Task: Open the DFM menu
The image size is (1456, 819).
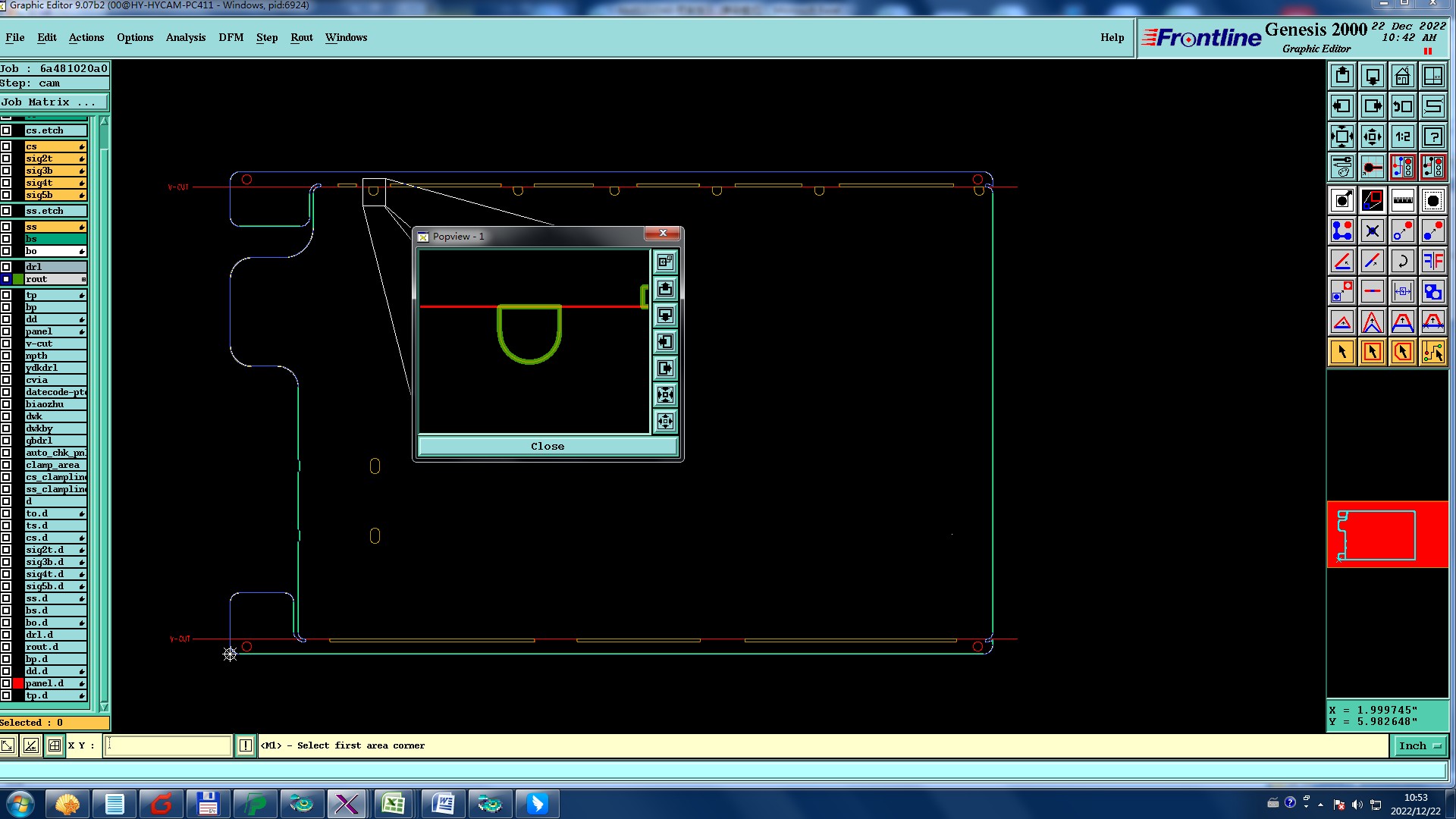Action: click(x=231, y=38)
